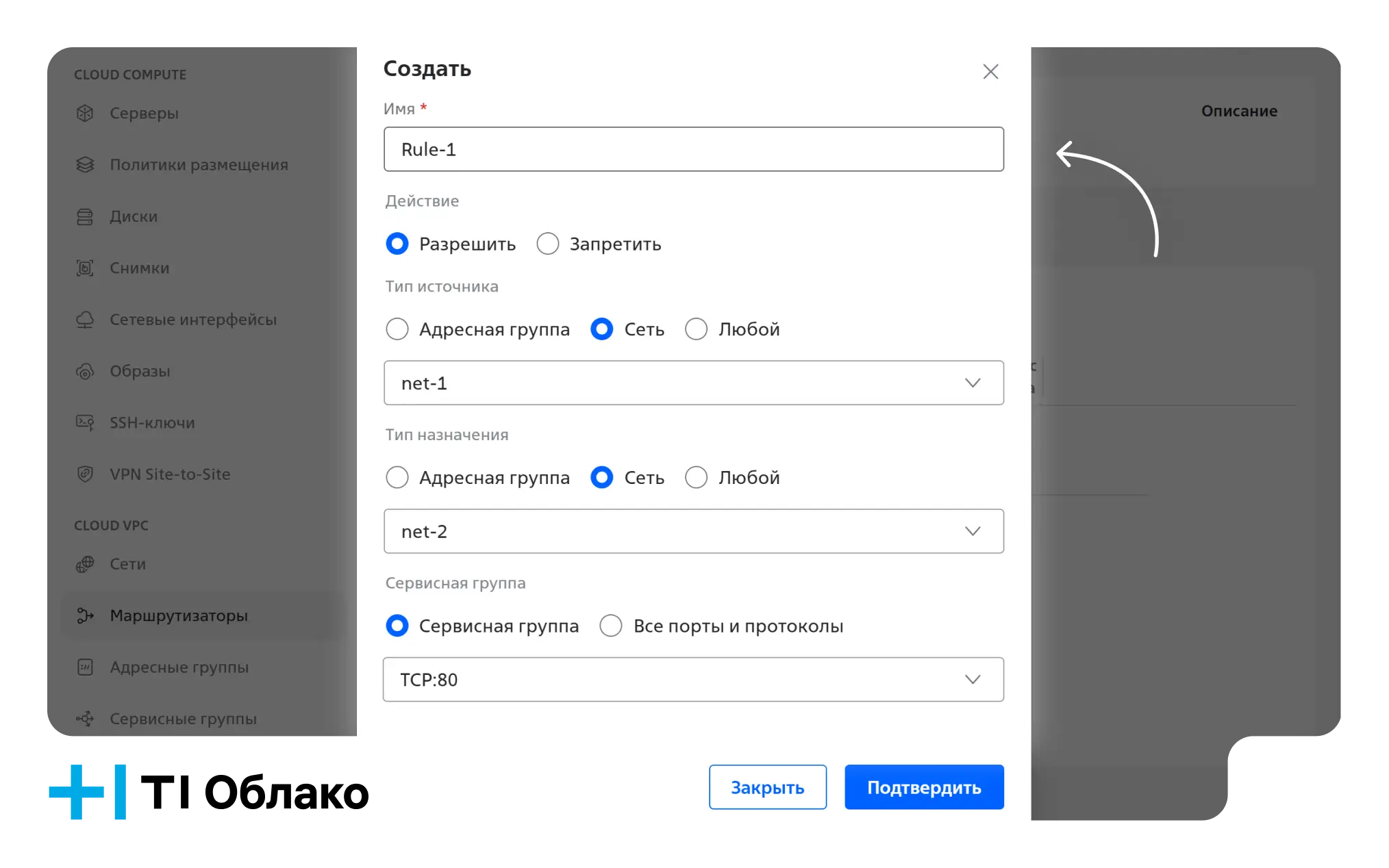Click the Подтвердить button
This screenshot has height=868, width=1389.
924,787
